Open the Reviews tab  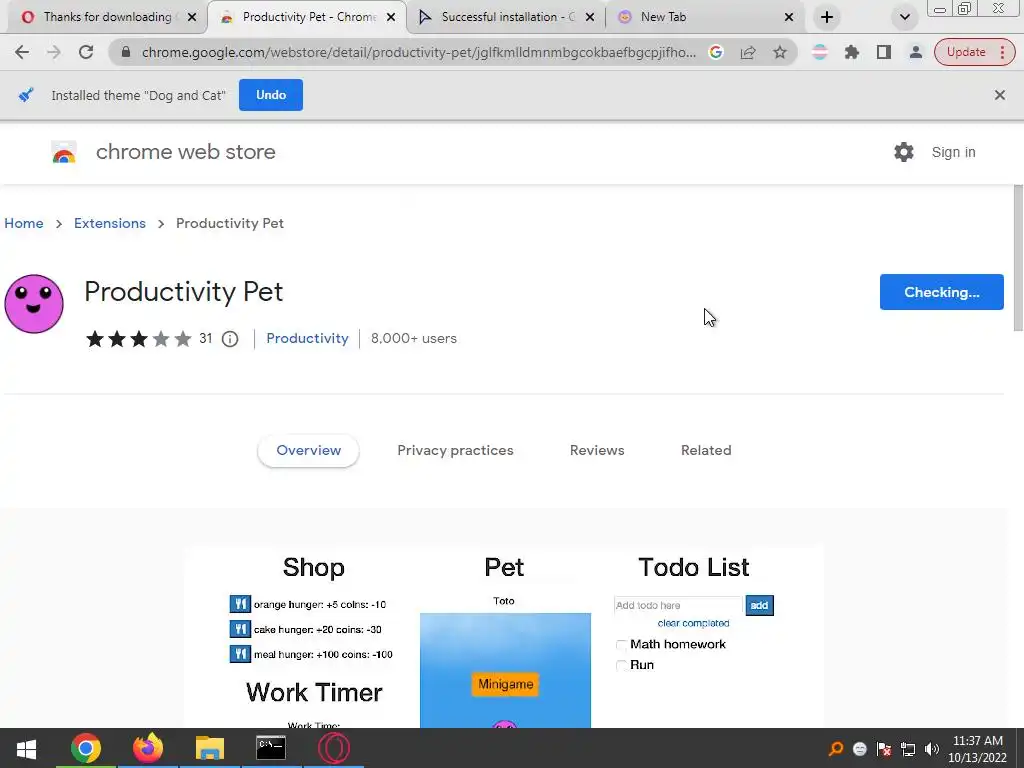click(x=597, y=451)
